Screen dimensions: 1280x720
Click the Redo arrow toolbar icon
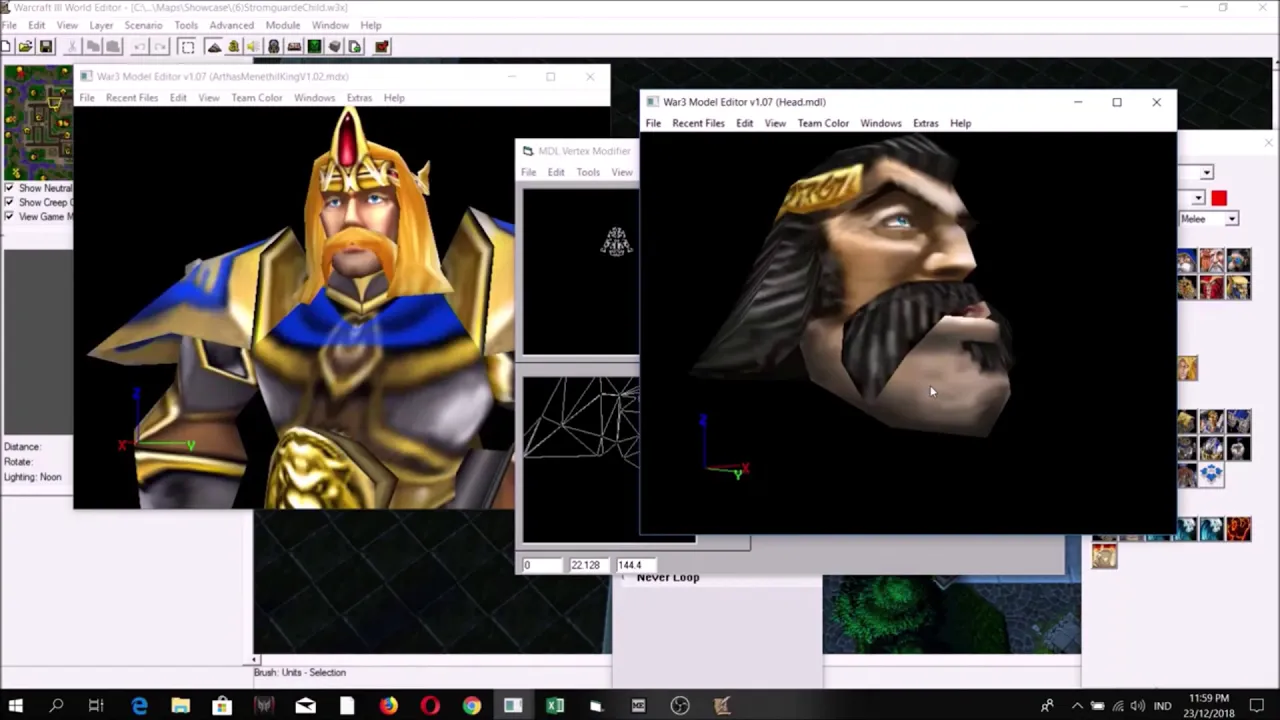click(x=159, y=46)
